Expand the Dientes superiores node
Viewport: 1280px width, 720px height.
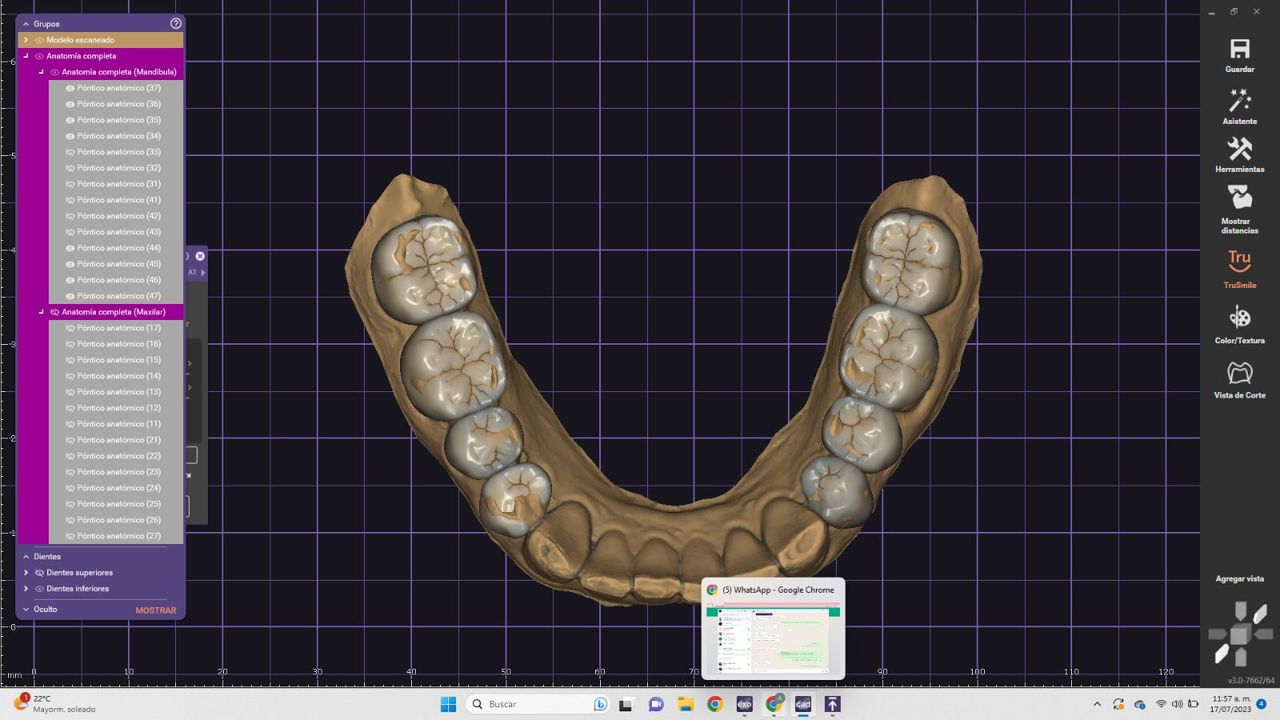tap(26, 573)
